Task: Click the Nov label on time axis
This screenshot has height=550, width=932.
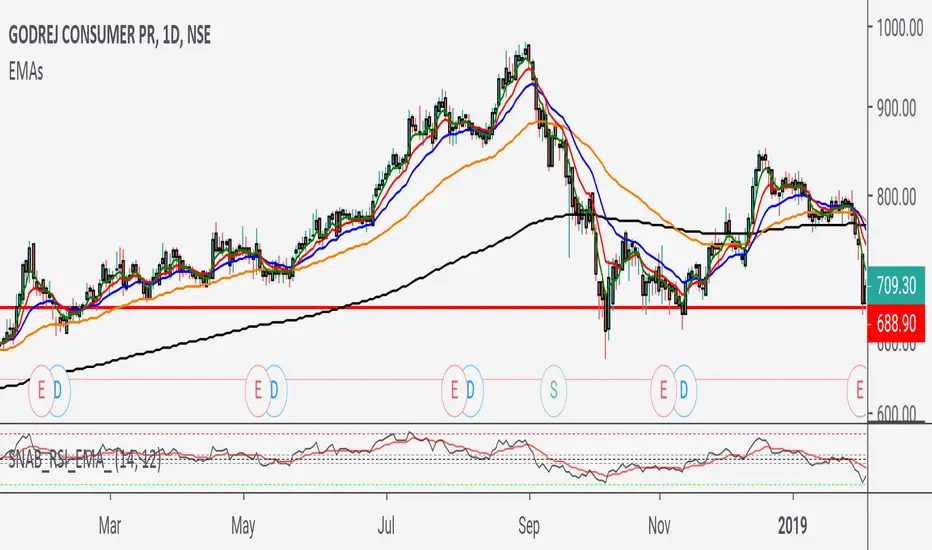Action: 660,526
